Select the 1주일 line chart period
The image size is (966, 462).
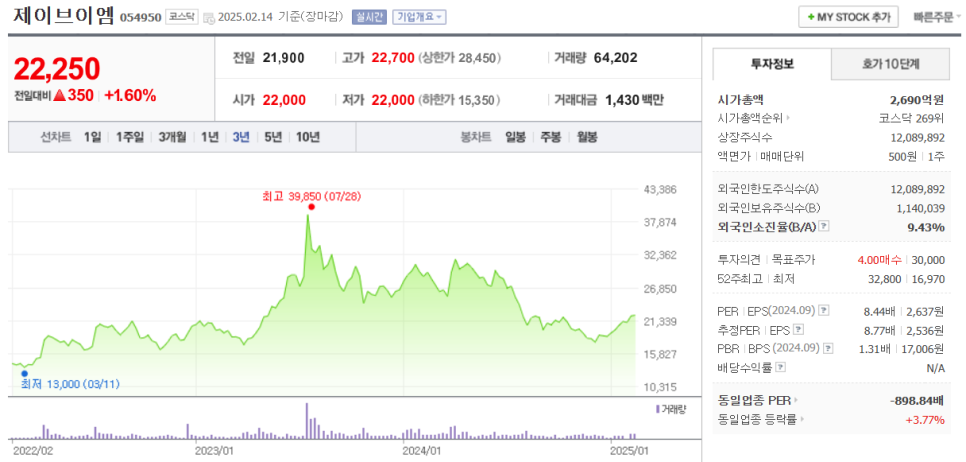tap(129, 137)
